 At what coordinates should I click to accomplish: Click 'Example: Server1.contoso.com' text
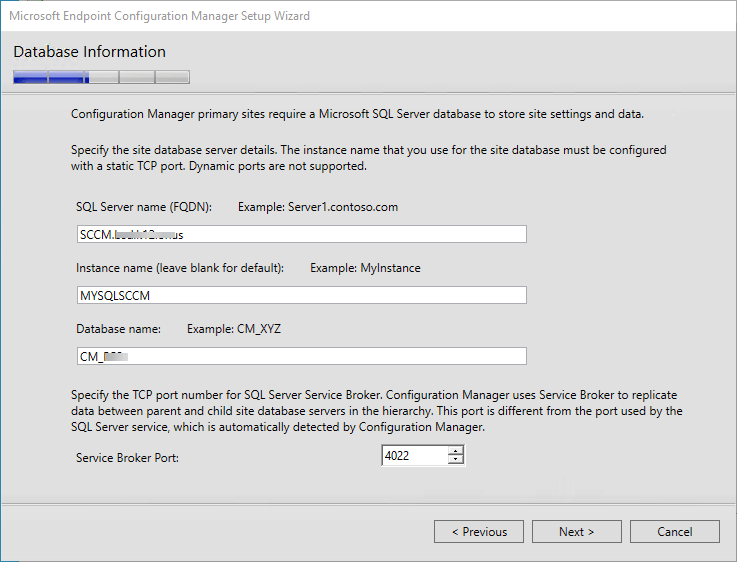point(318,207)
